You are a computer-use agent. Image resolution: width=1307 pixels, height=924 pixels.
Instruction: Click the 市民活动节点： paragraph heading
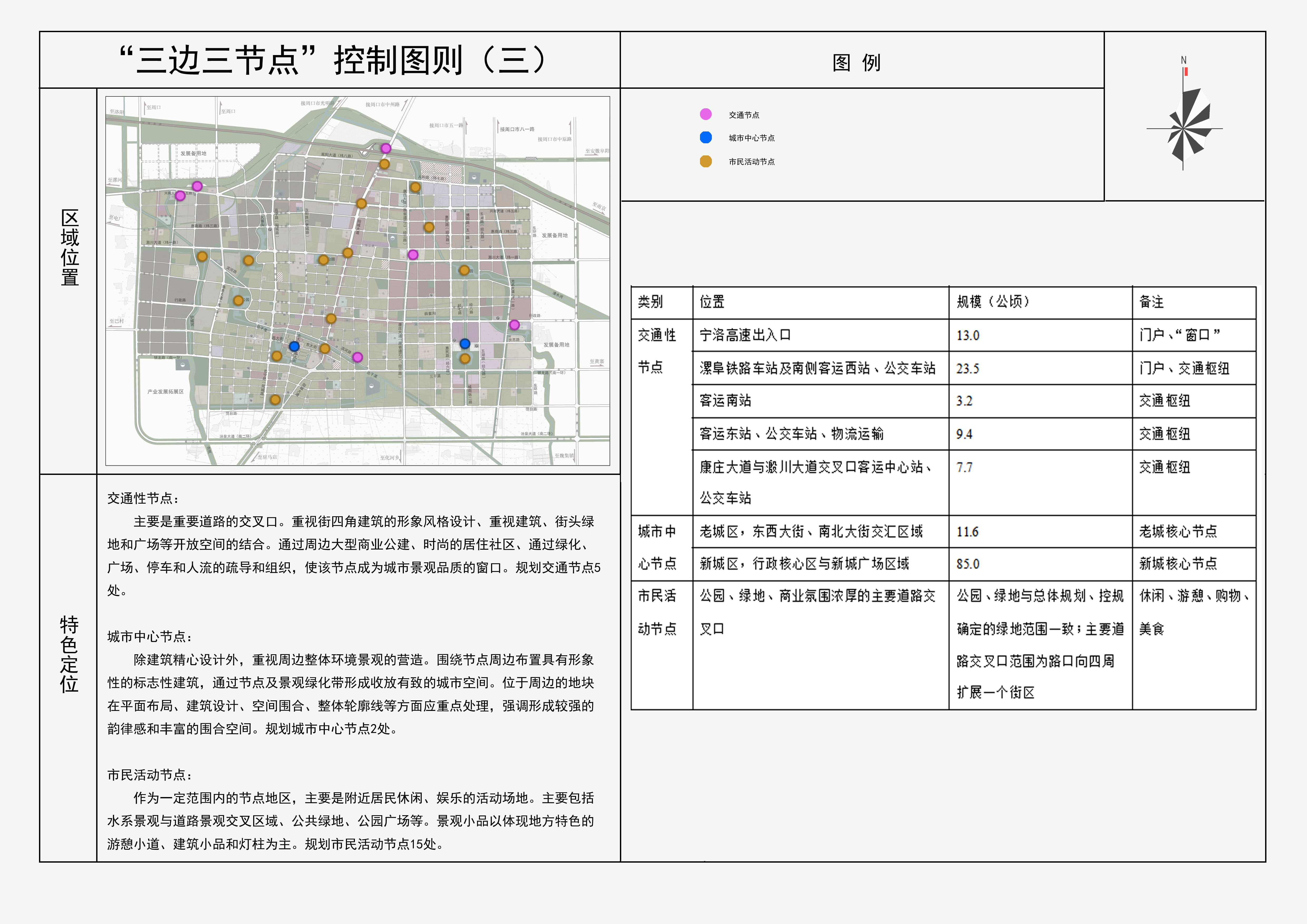pyautogui.click(x=150, y=775)
